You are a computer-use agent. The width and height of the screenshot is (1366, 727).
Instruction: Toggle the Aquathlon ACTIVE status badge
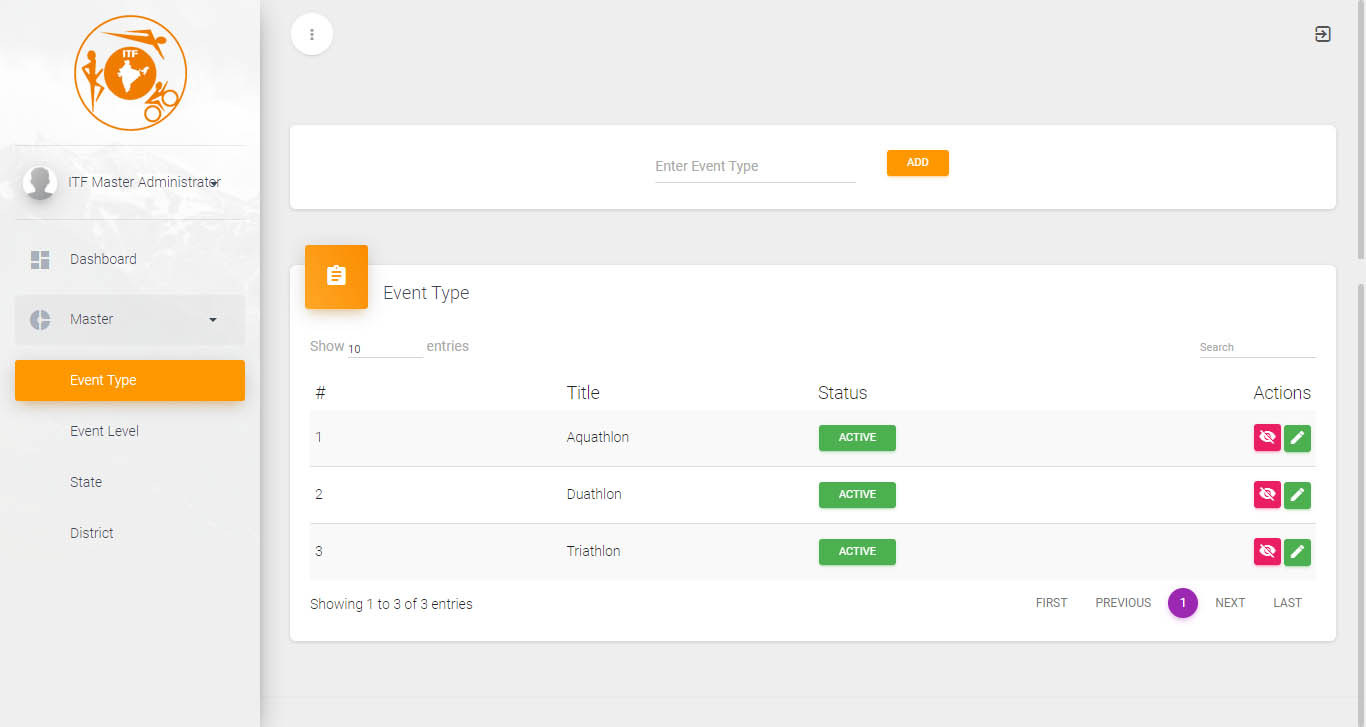(x=857, y=438)
